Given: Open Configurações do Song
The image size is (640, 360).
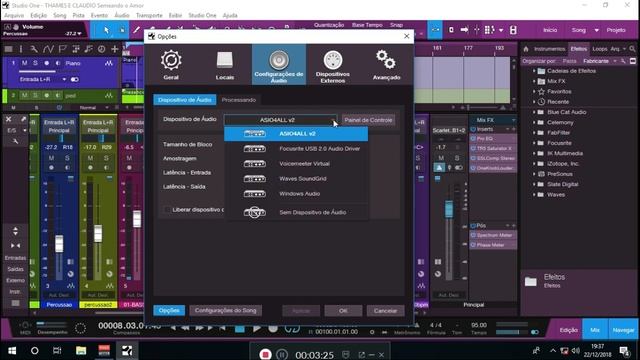Looking at the screenshot, I should coord(226,310).
